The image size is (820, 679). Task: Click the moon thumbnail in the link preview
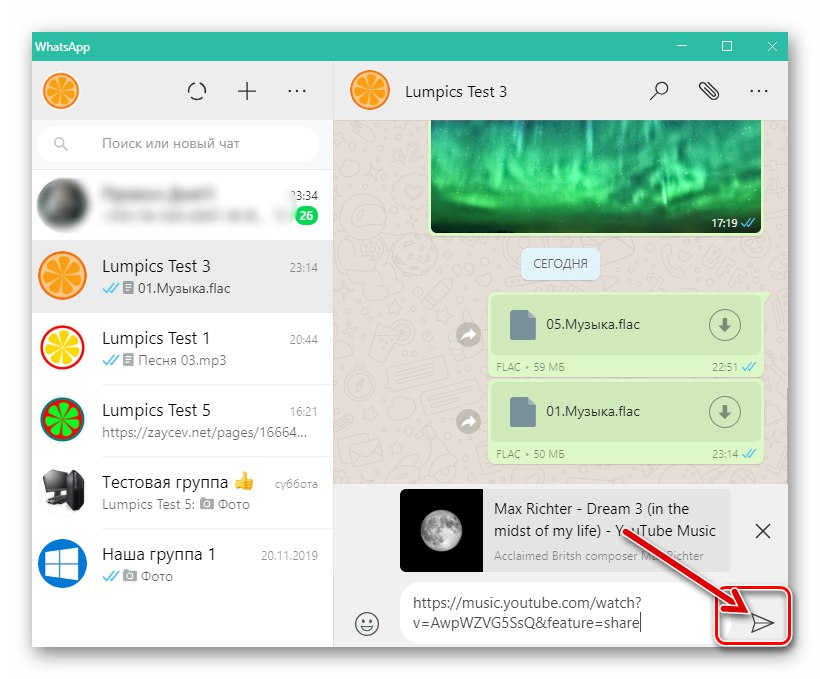pyautogui.click(x=441, y=530)
